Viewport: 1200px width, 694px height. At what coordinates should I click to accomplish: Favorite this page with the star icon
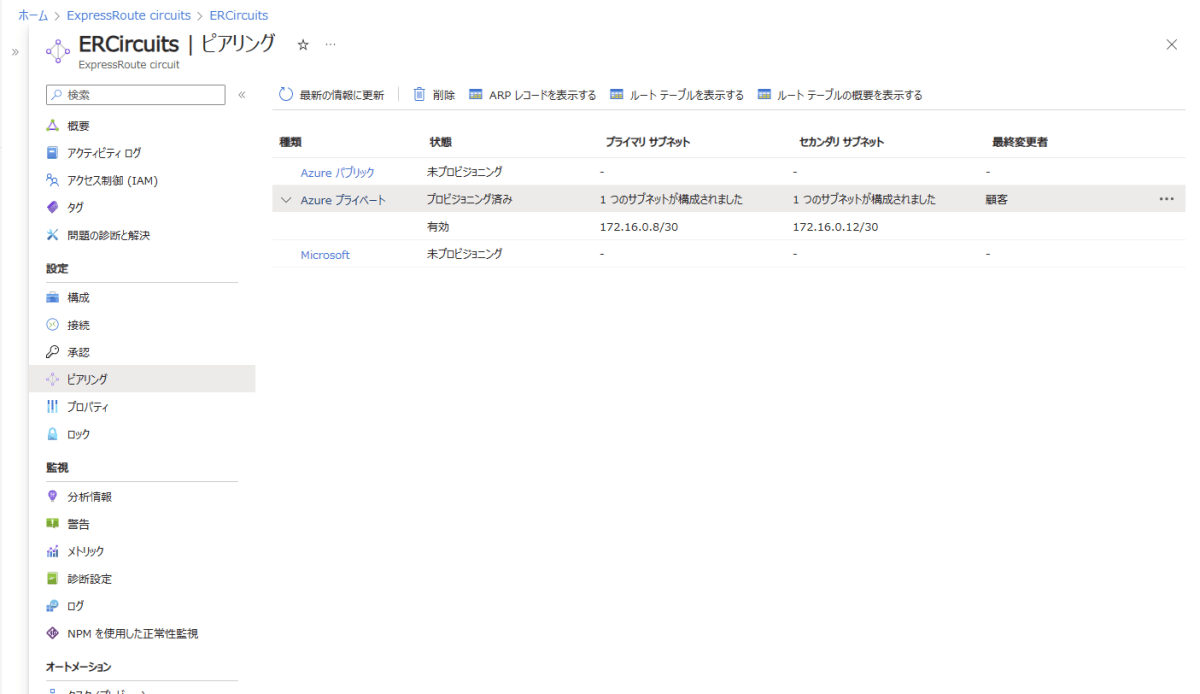pos(303,45)
